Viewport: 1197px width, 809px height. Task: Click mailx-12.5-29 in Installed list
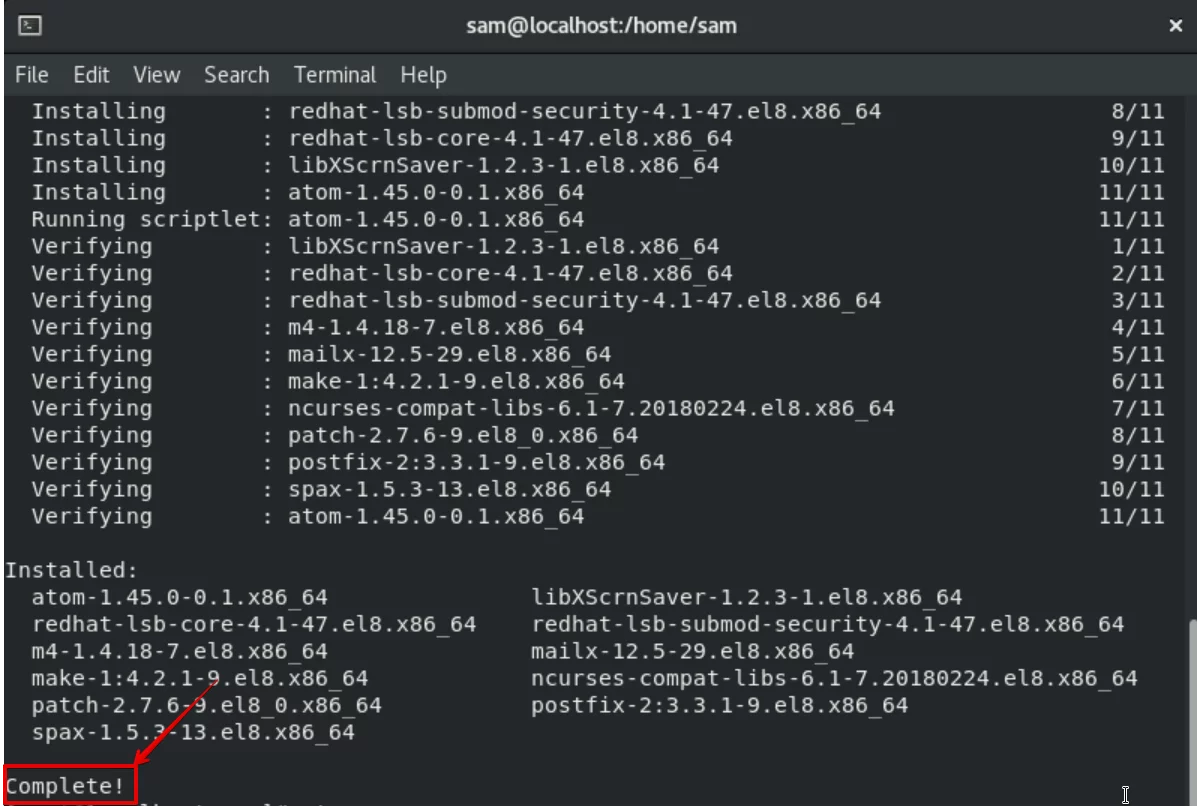point(692,651)
